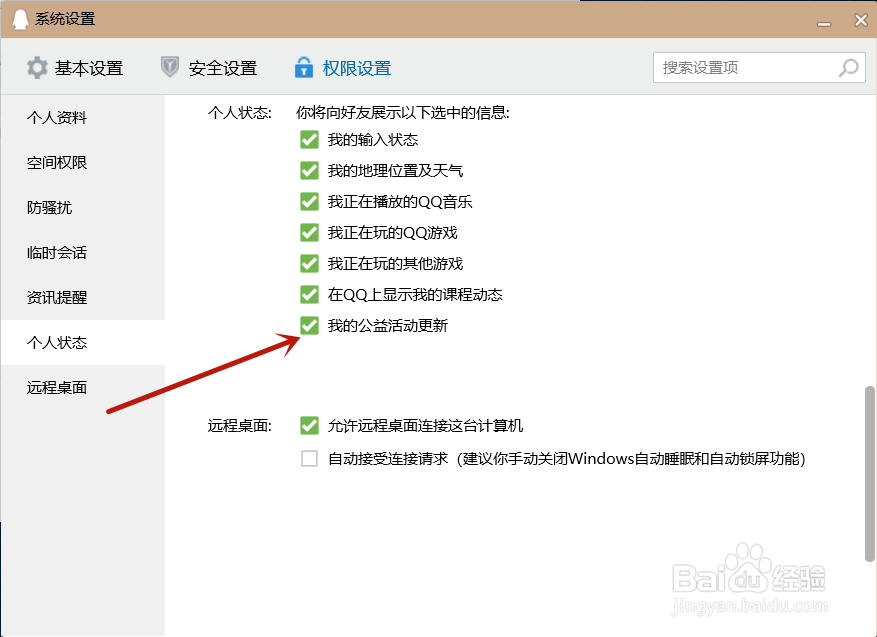Select the 权限设置 tab
The image size is (877, 637).
(343, 68)
